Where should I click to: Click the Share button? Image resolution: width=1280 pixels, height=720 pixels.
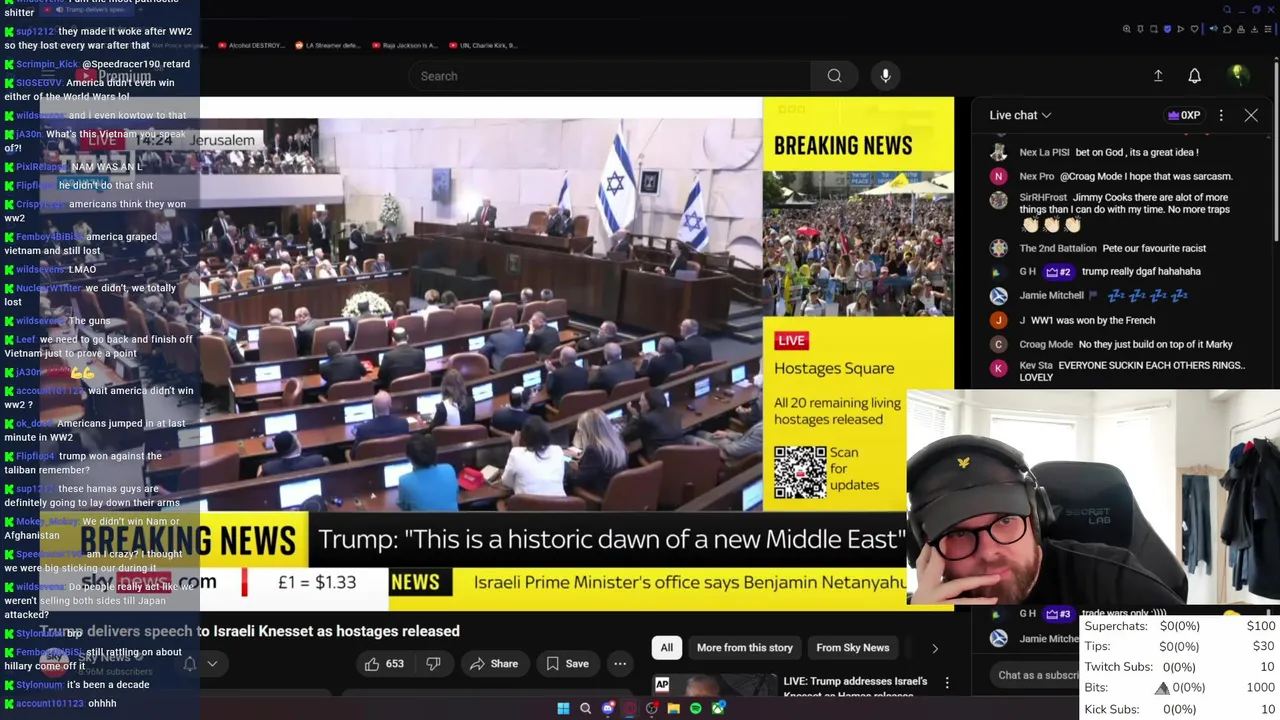click(494, 664)
